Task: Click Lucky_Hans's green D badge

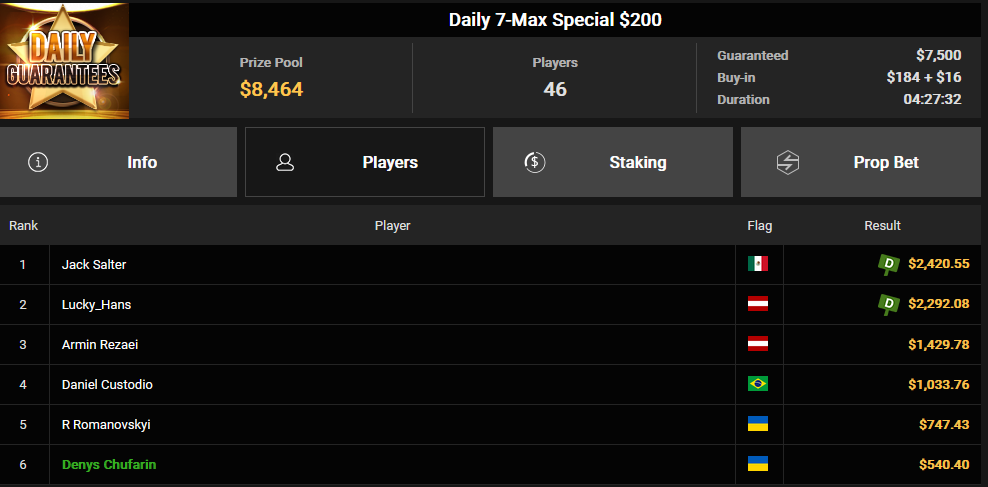Action: (889, 304)
